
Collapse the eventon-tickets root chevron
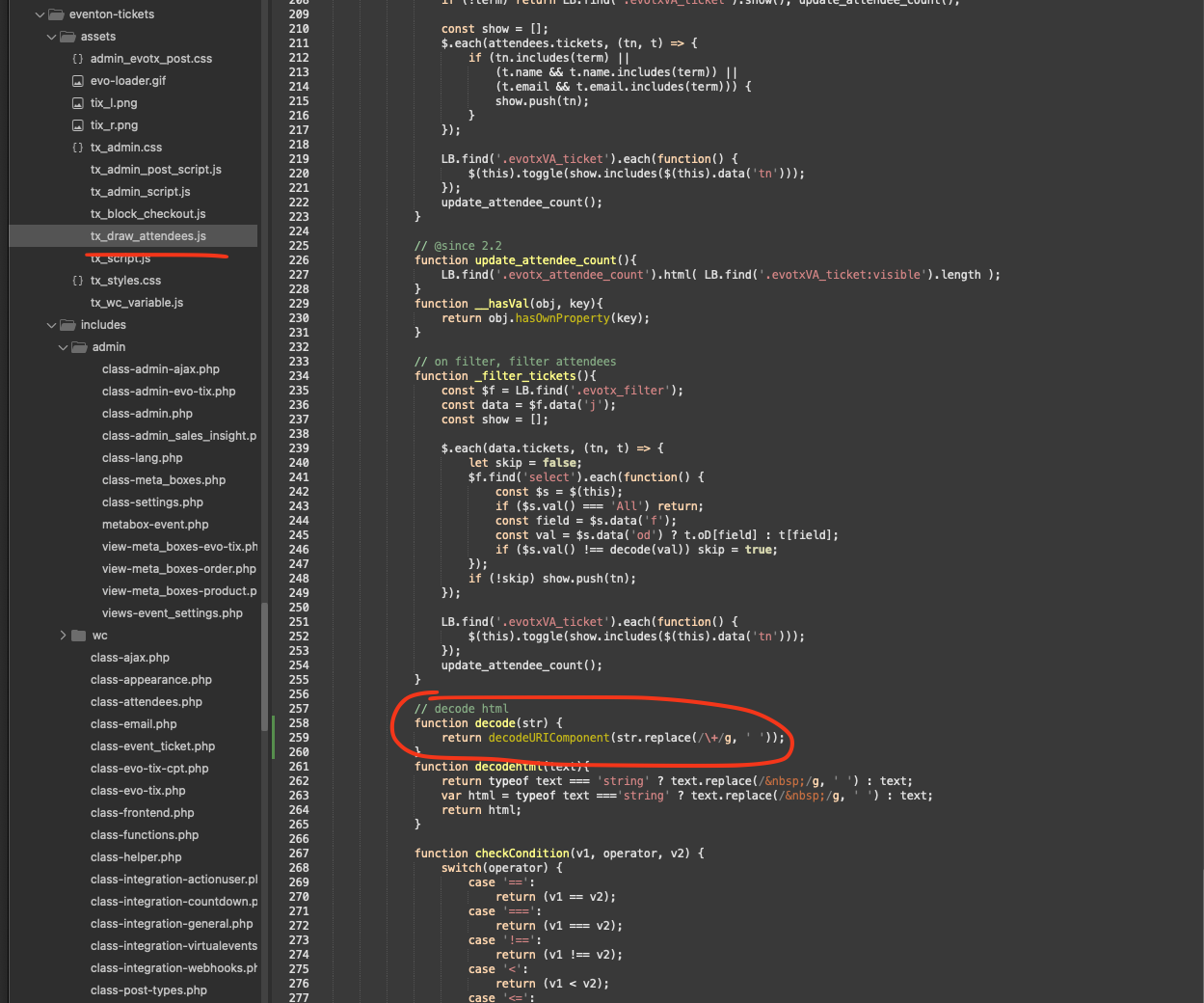click(40, 14)
